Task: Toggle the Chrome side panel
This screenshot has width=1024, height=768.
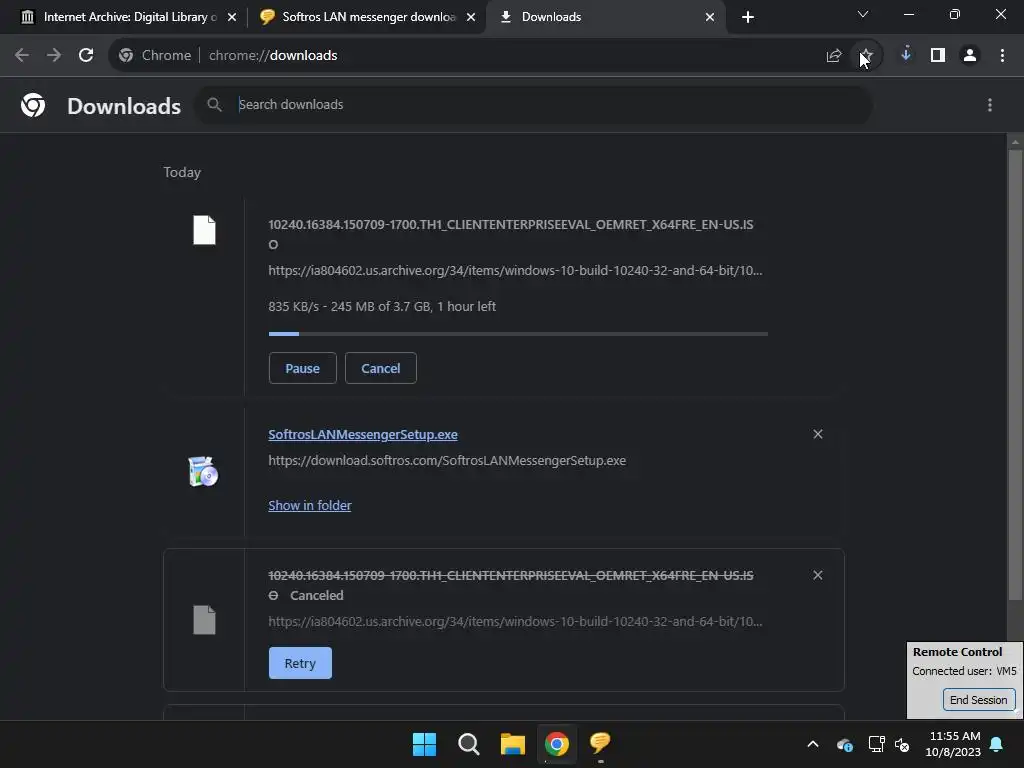Action: point(938,56)
